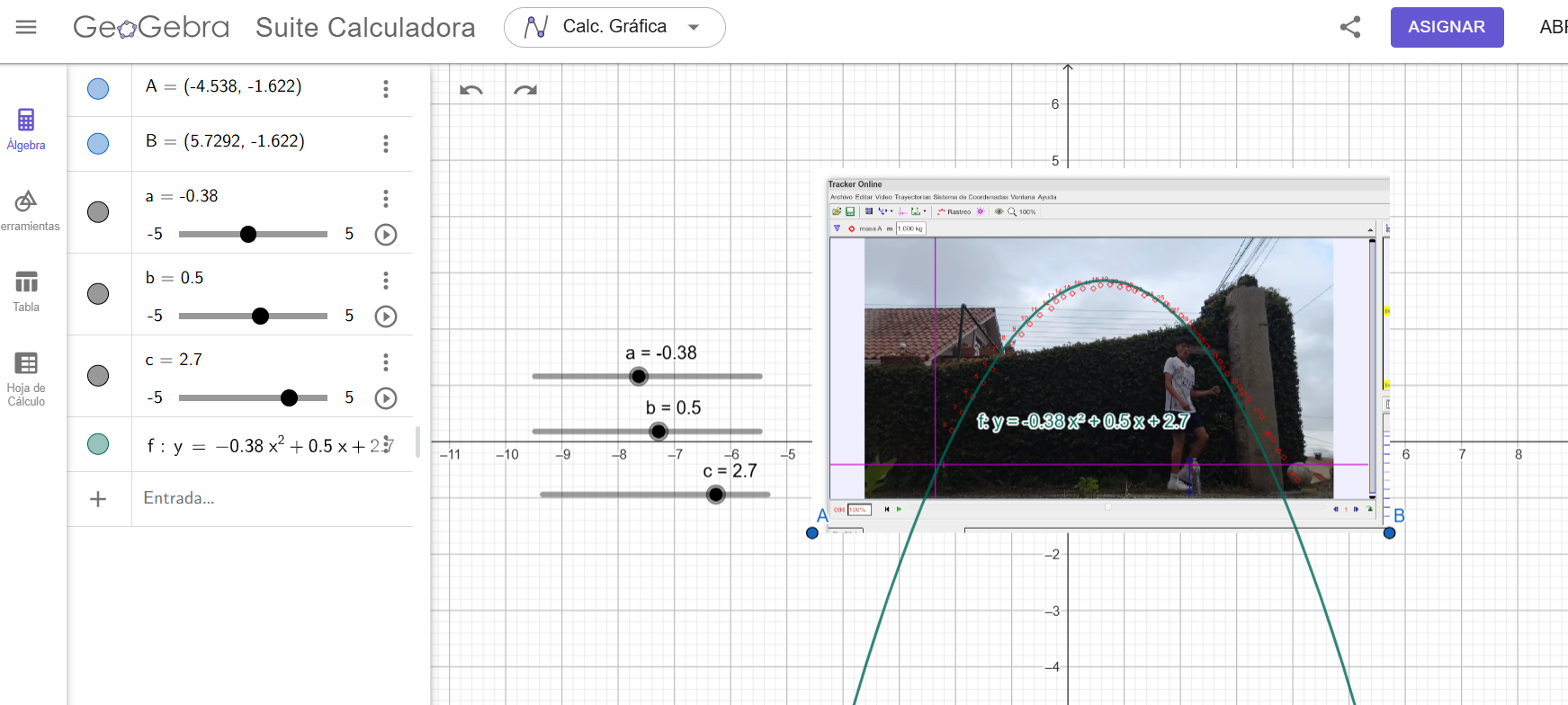1568x705 pixels.
Task: Open more options for point A
Action: 386,89
